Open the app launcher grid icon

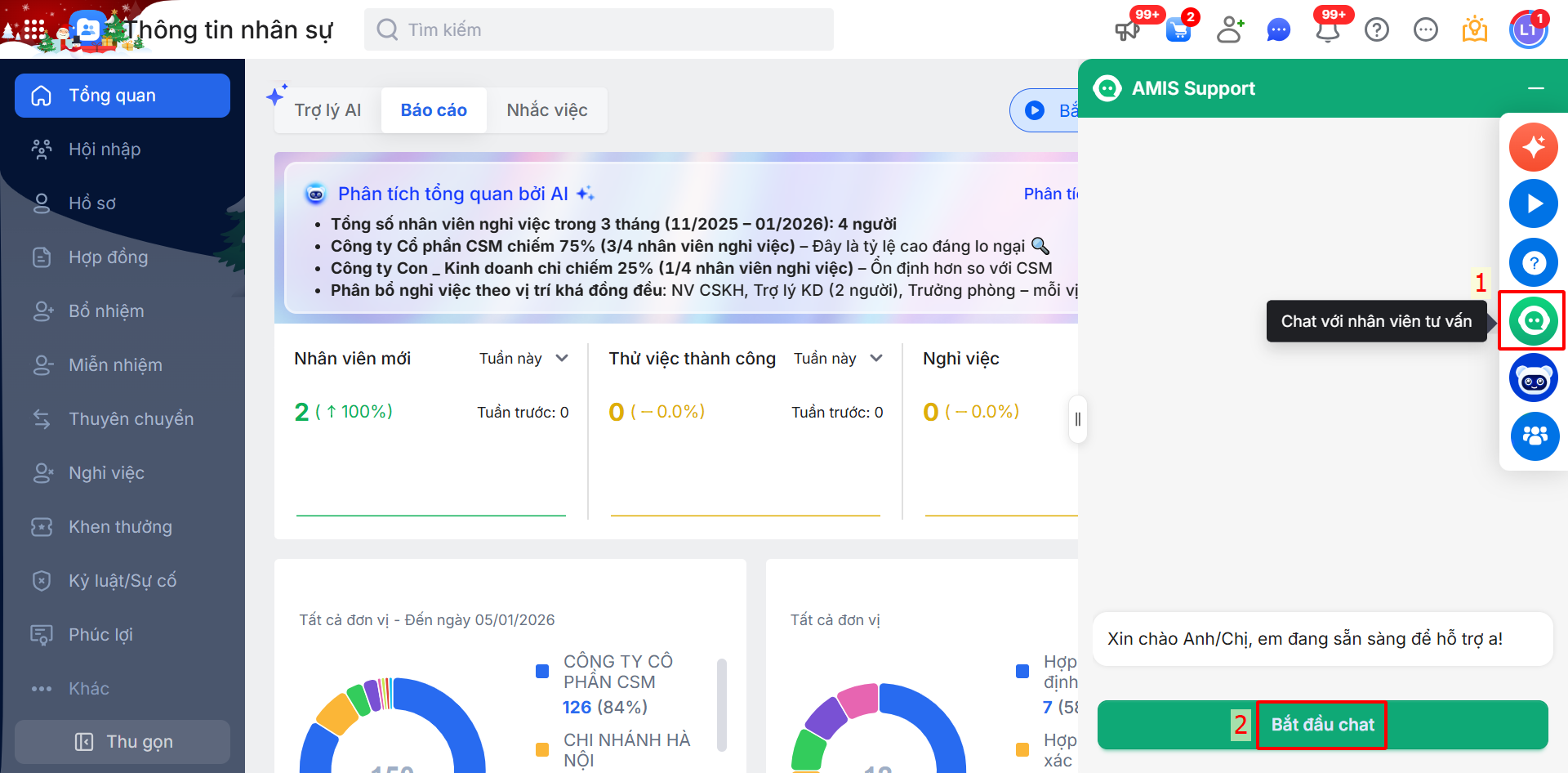[34, 30]
